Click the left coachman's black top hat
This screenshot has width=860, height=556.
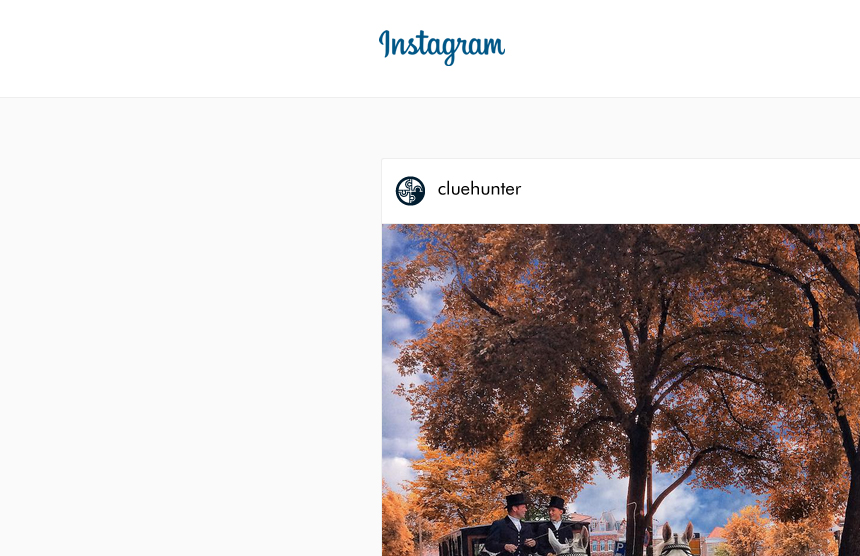[517, 500]
